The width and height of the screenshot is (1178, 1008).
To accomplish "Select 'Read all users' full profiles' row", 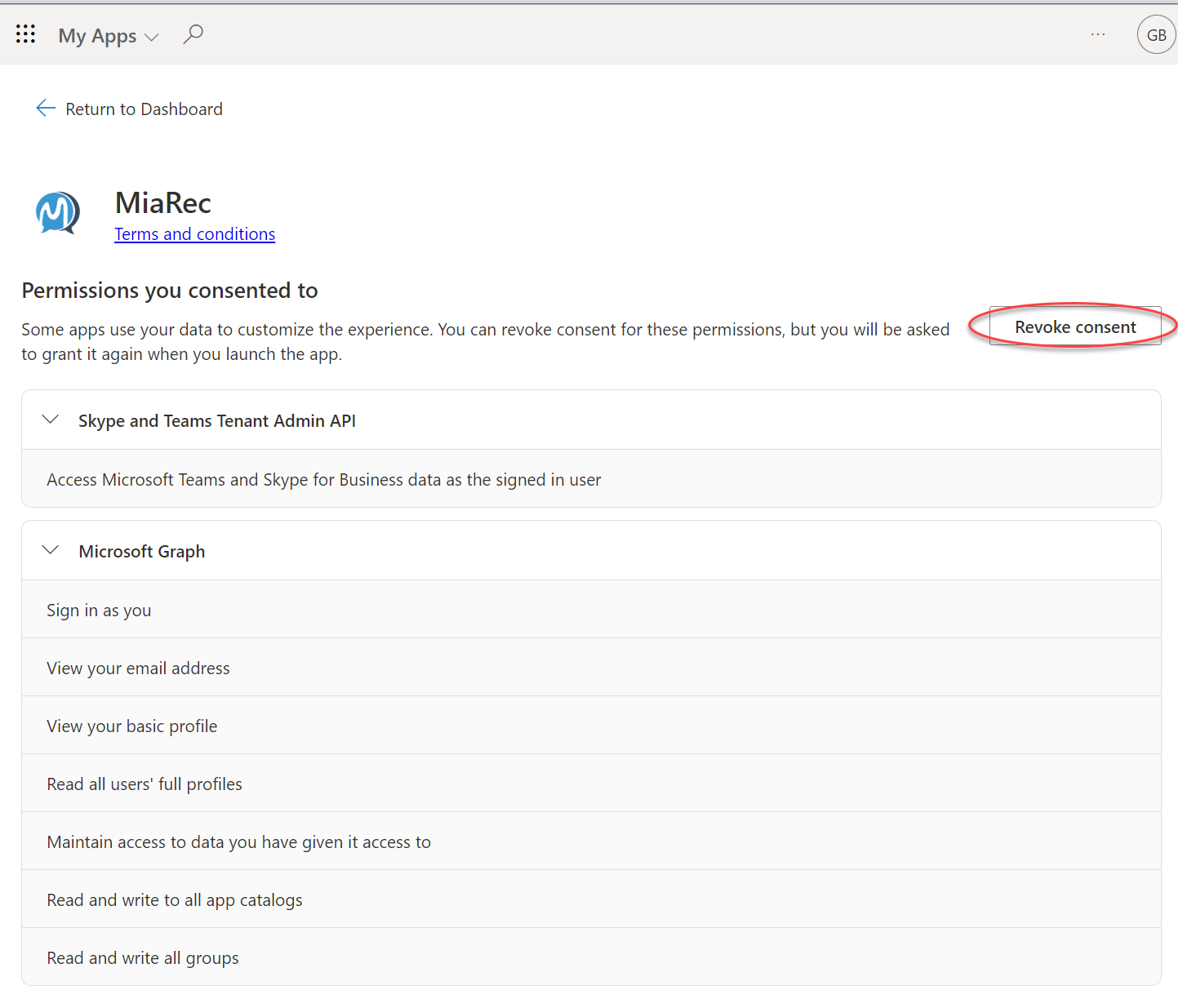I will pyautogui.click(x=591, y=784).
